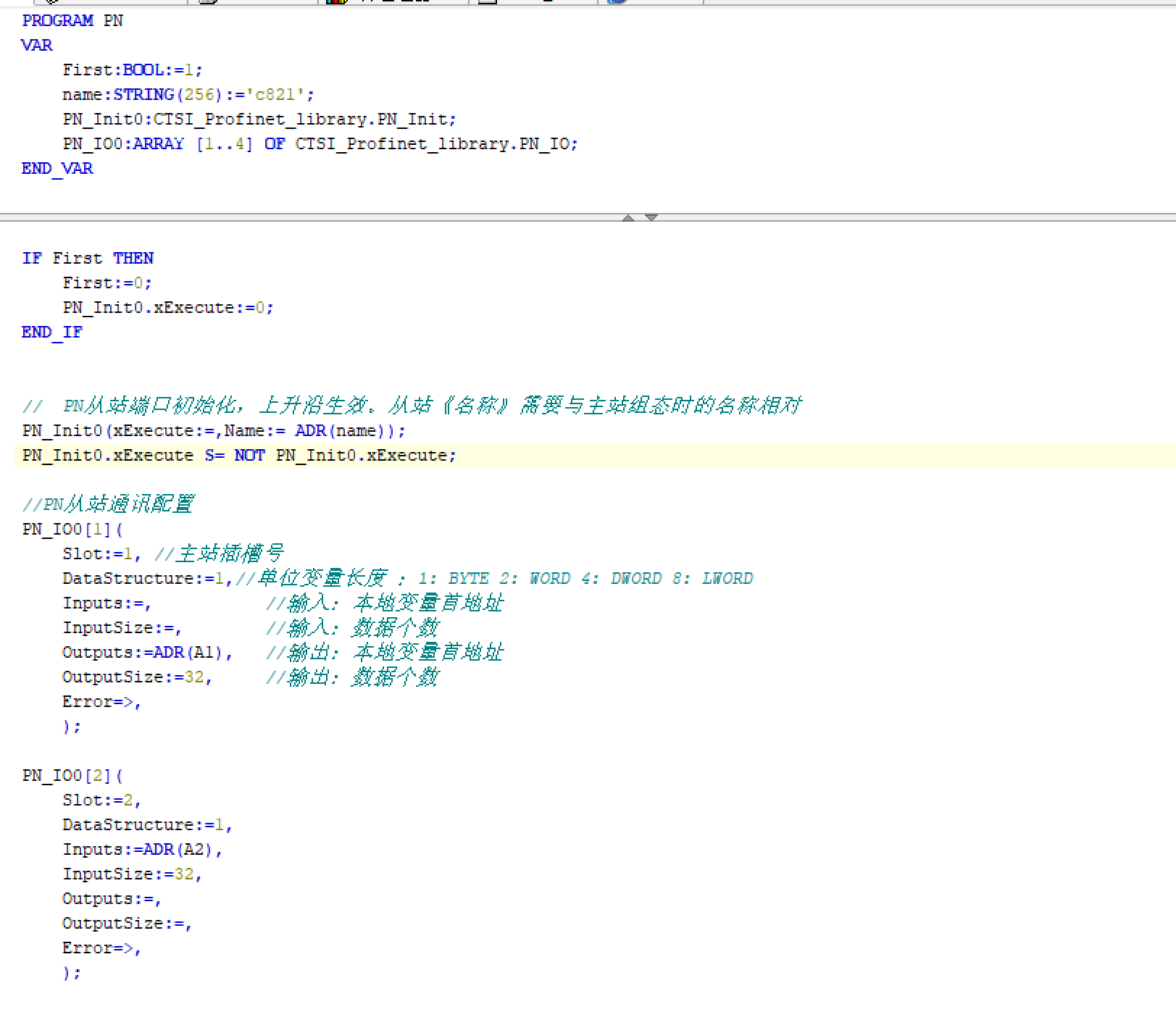The image size is (1176, 1012).
Task: Click the '//输出: 本地变量首地址' comment
Action: coord(385,652)
